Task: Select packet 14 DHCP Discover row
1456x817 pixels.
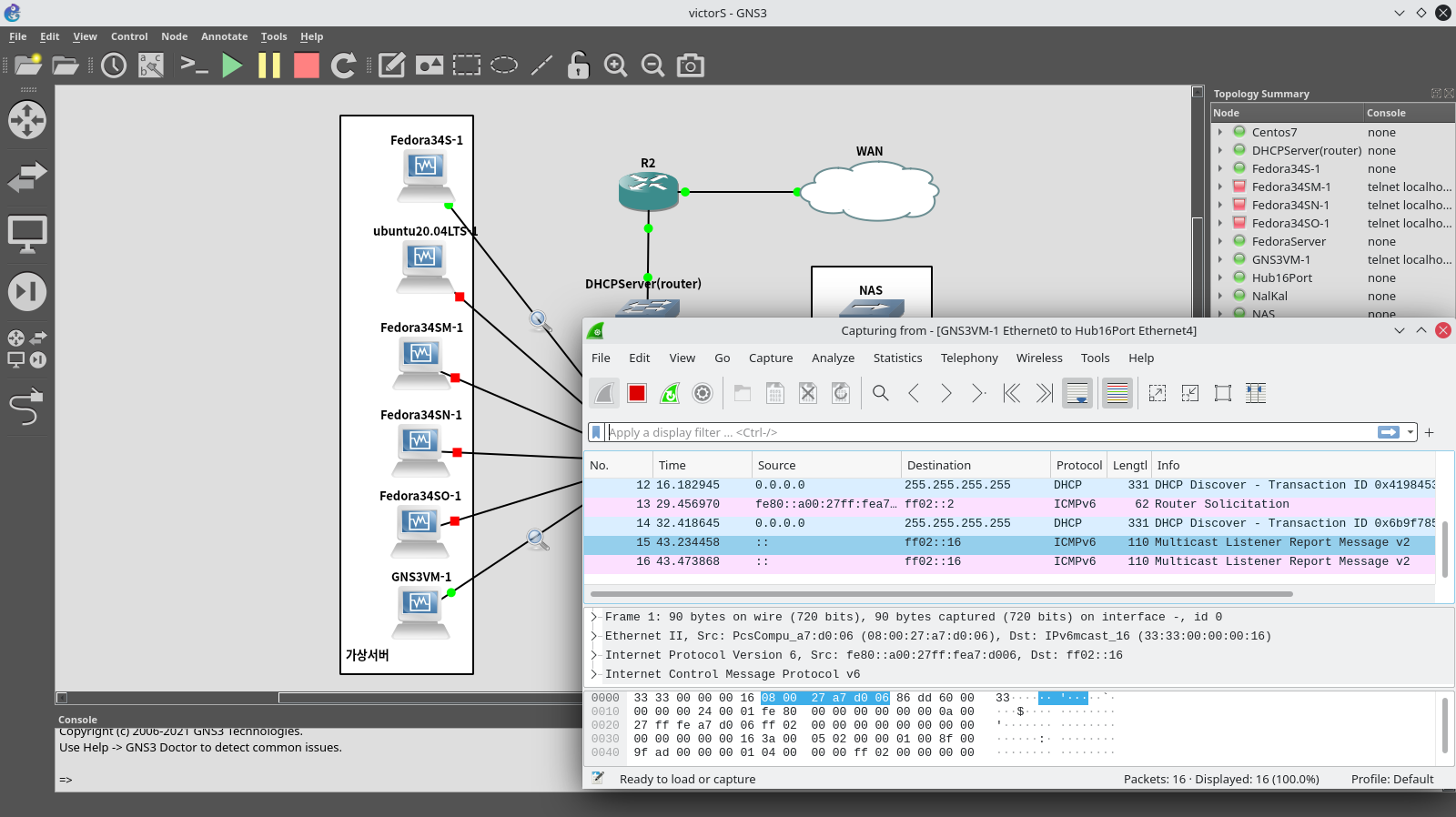Action: 1009,523
